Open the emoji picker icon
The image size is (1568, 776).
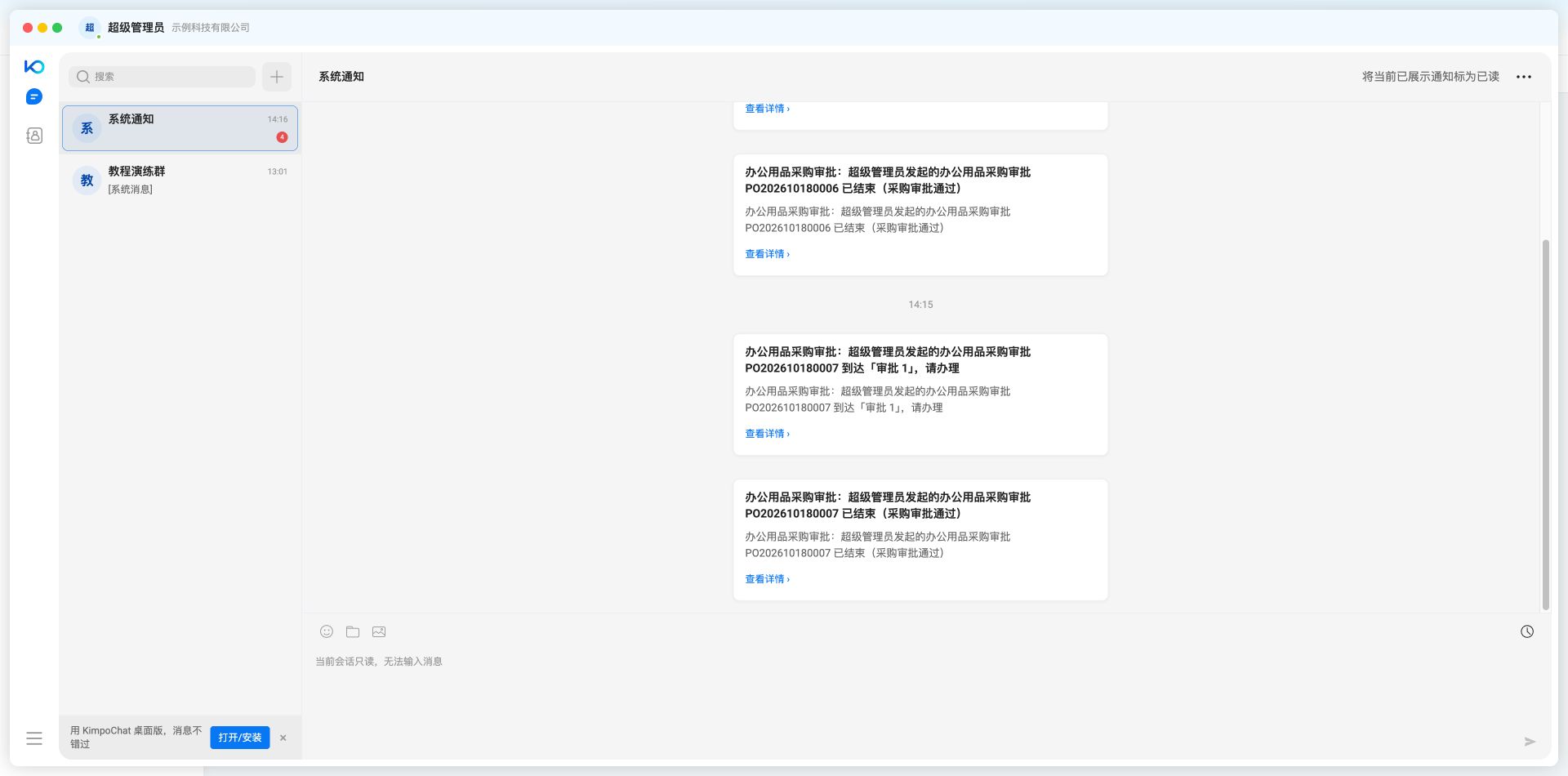coord(327,631)
